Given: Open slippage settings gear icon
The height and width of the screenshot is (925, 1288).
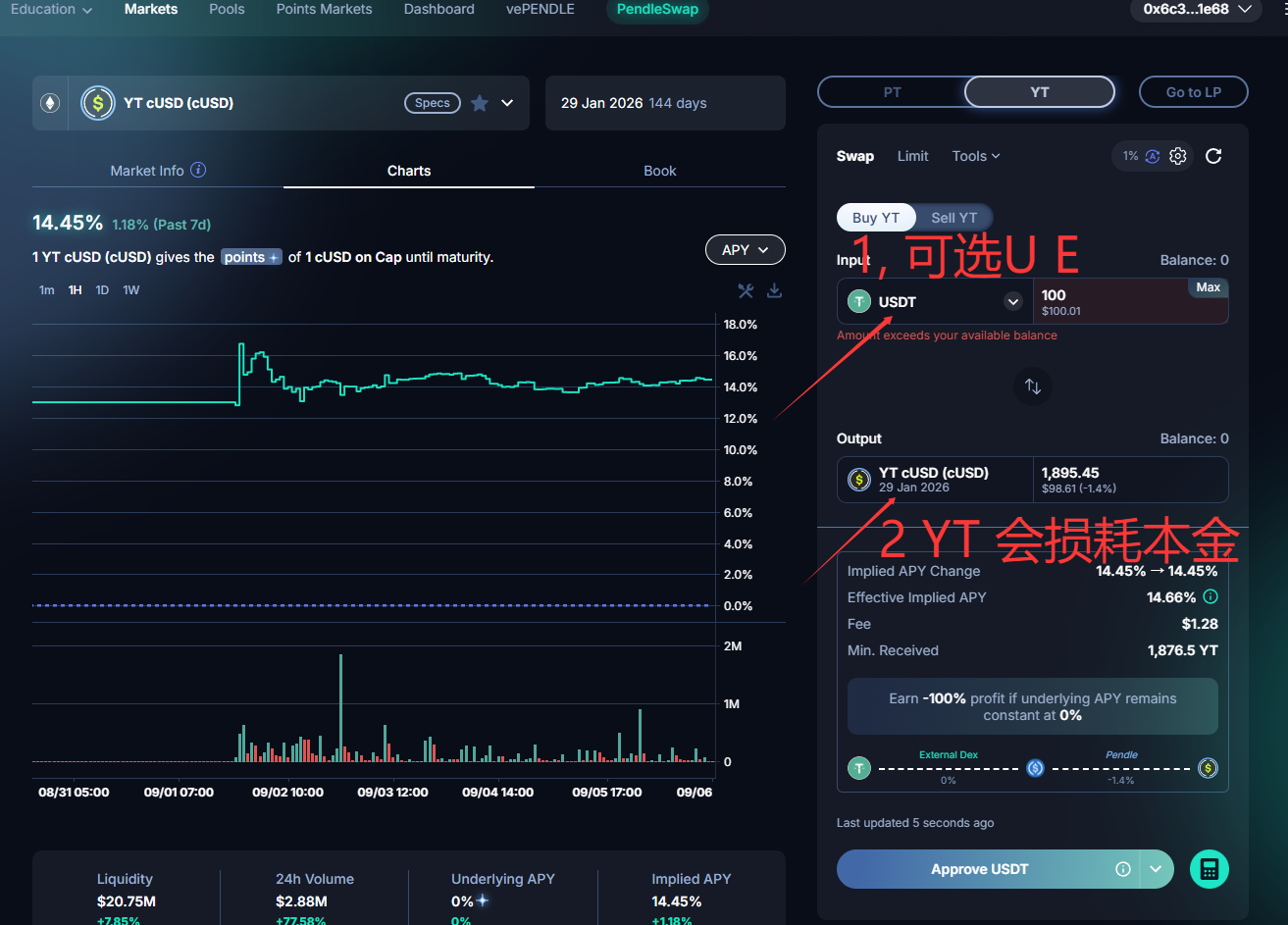Looking at the screenshot, I should (x=1178, y=156).
